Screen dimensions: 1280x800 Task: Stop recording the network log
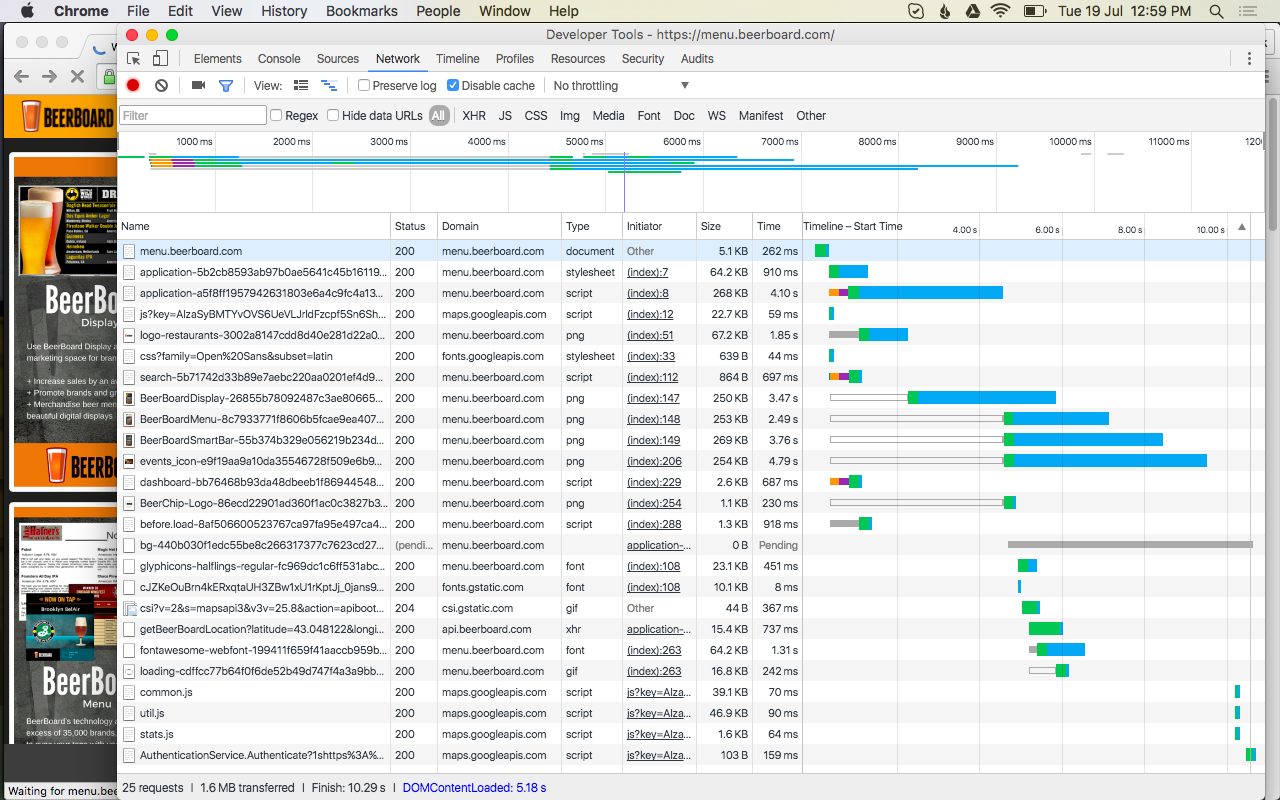(x=133, y=86)
